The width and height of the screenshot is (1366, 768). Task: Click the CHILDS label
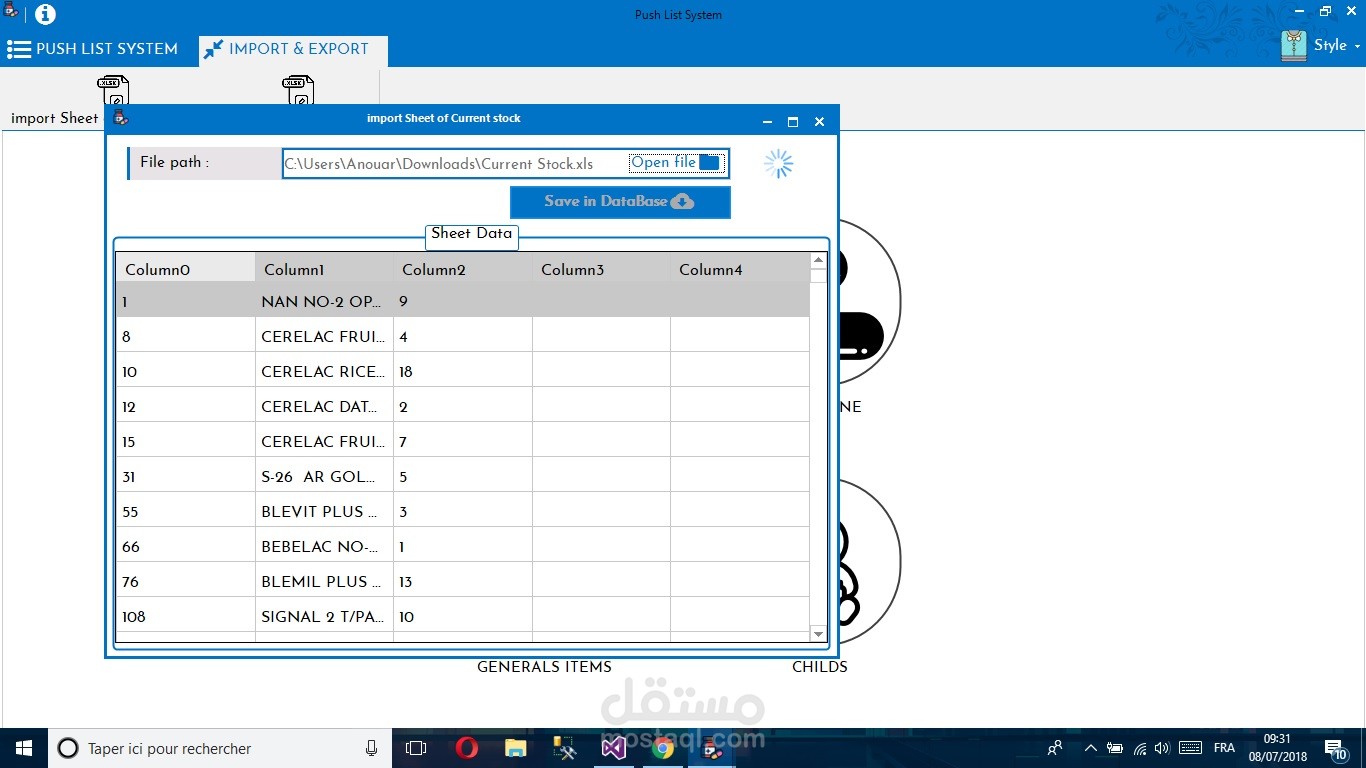tap(820, 667)
